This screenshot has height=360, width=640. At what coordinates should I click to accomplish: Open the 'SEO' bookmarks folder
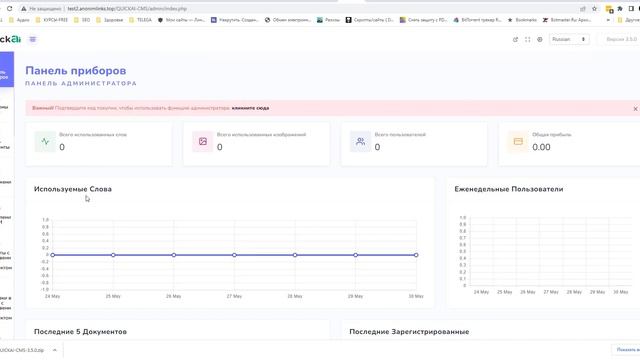[82, 20]
